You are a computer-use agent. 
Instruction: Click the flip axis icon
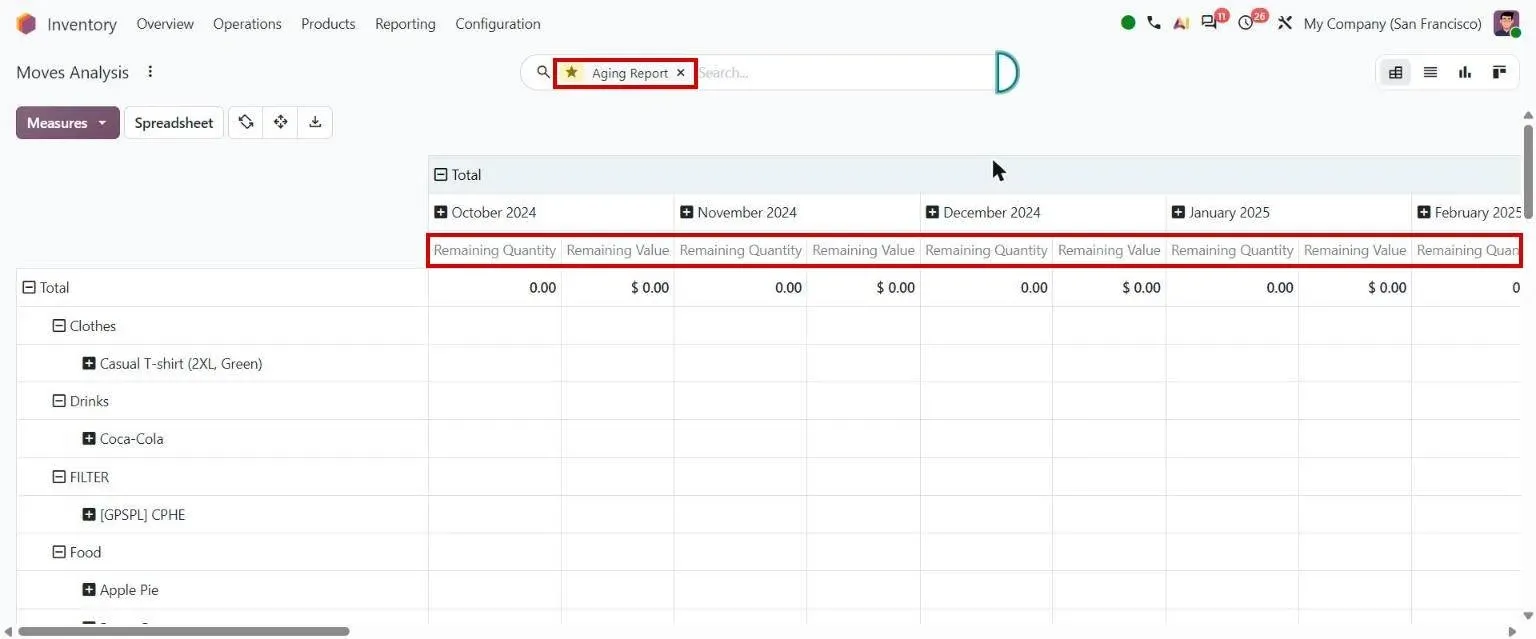pyautogui.click(x=246, y=122)
